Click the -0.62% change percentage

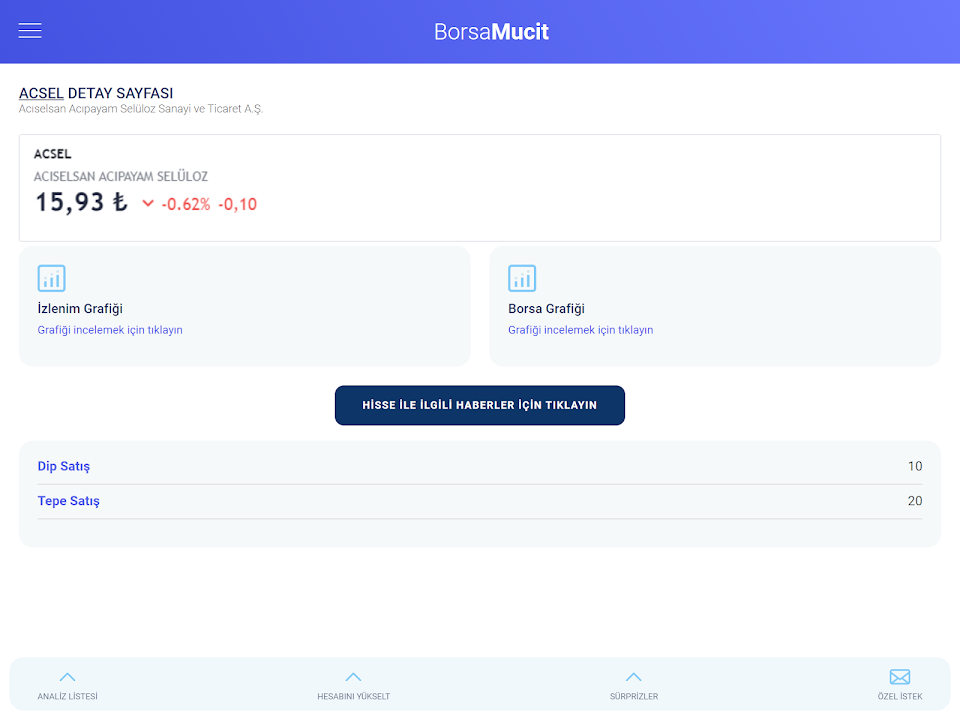click(186, 204)
